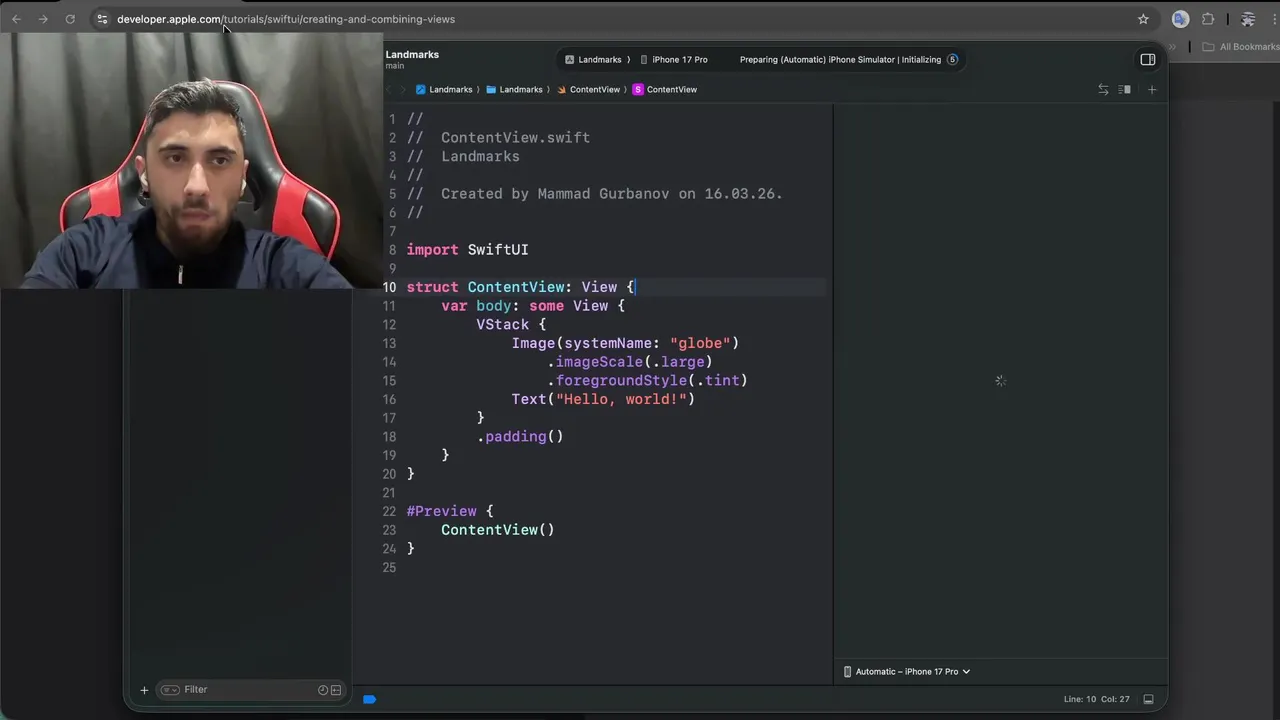The width and height of the screenshot is (1280, 720).
Task: Bookmark this page with the star icon
Action: point(1143,19)
